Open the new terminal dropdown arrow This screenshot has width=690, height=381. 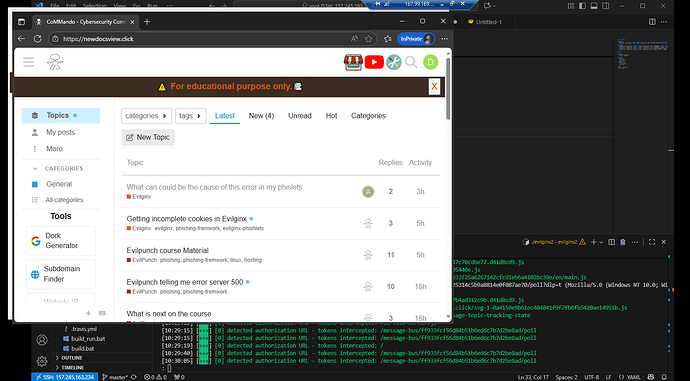(x=601, y=242)
